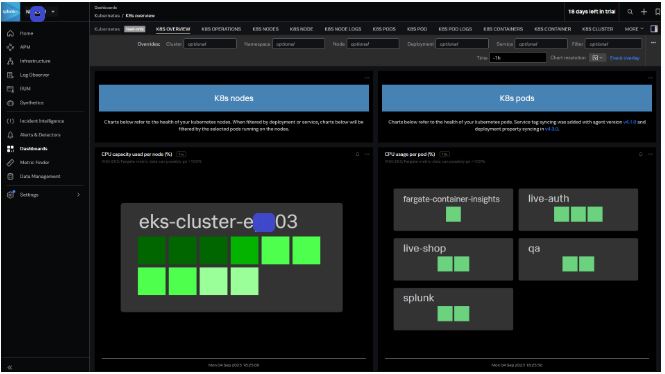Click the Filter override field
Screen dimensions: 665x374
tap(613, 44)
